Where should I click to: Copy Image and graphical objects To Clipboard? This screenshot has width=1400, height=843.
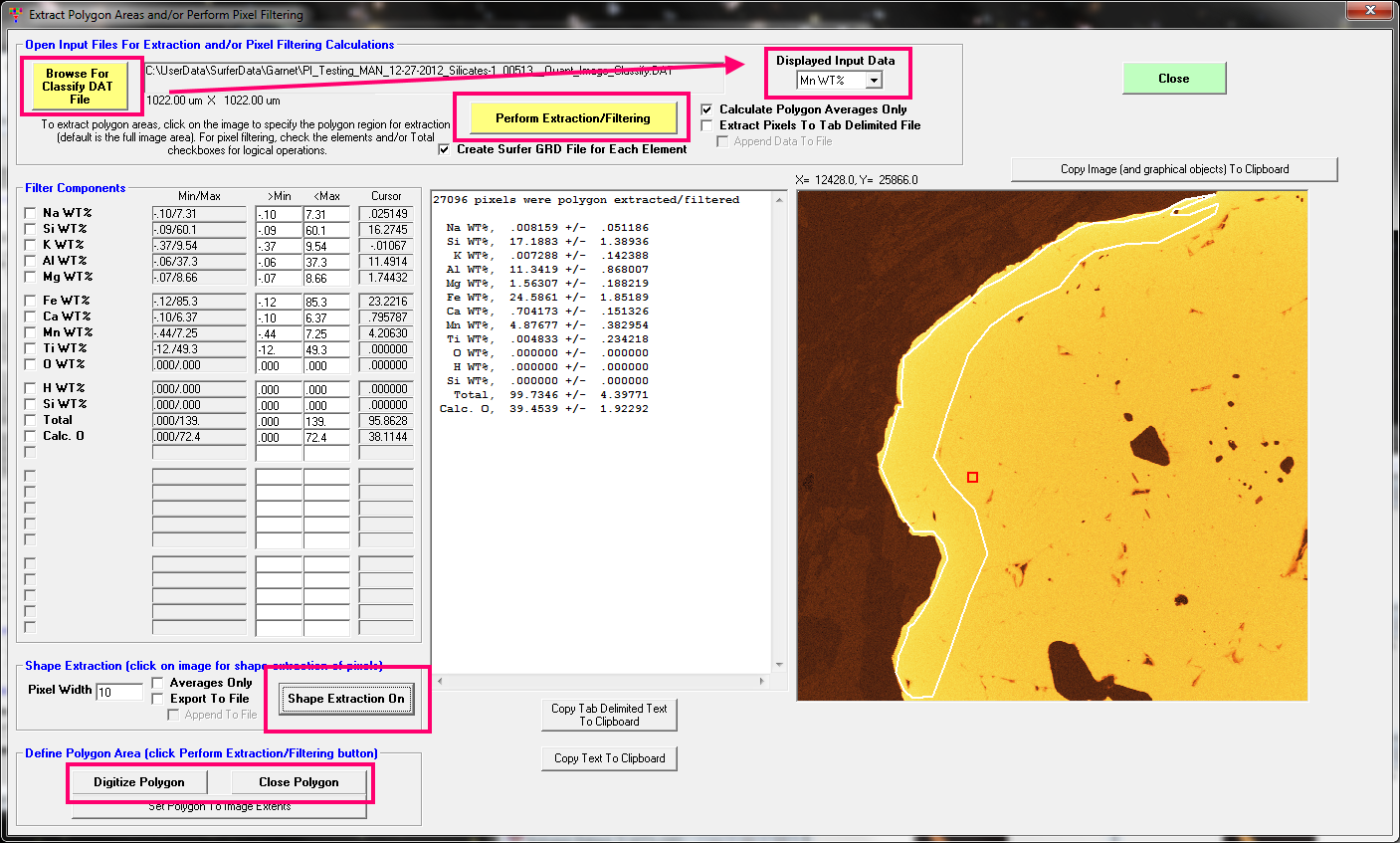tap(1174, 169)
